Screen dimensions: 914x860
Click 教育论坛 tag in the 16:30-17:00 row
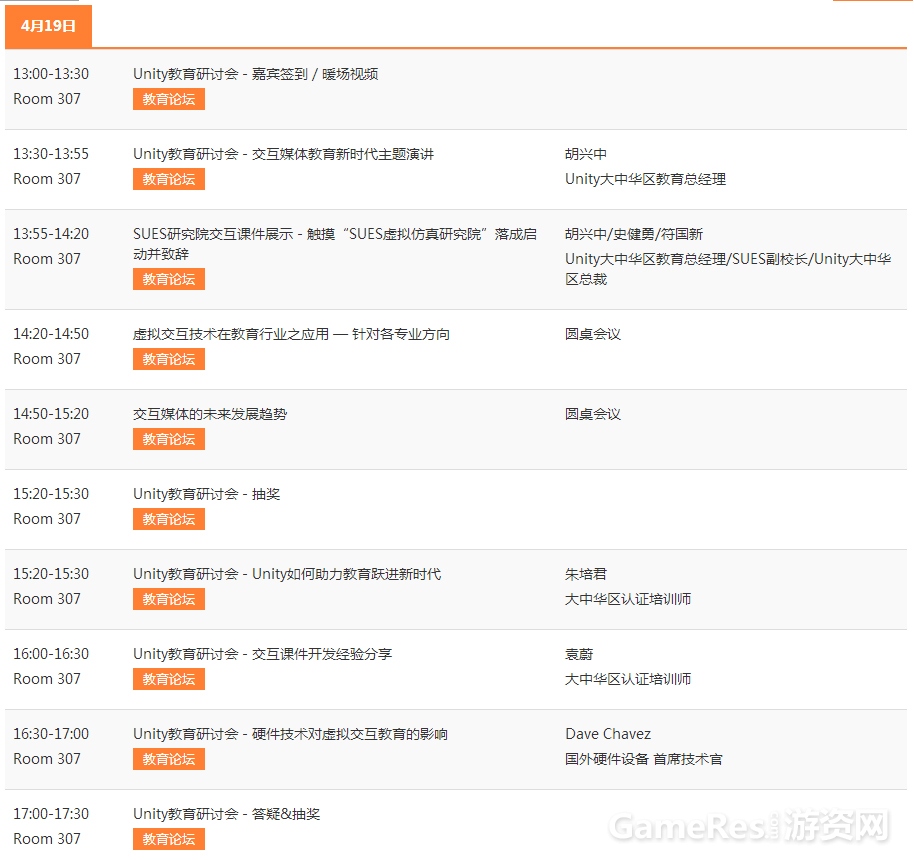tap(168, 759)
